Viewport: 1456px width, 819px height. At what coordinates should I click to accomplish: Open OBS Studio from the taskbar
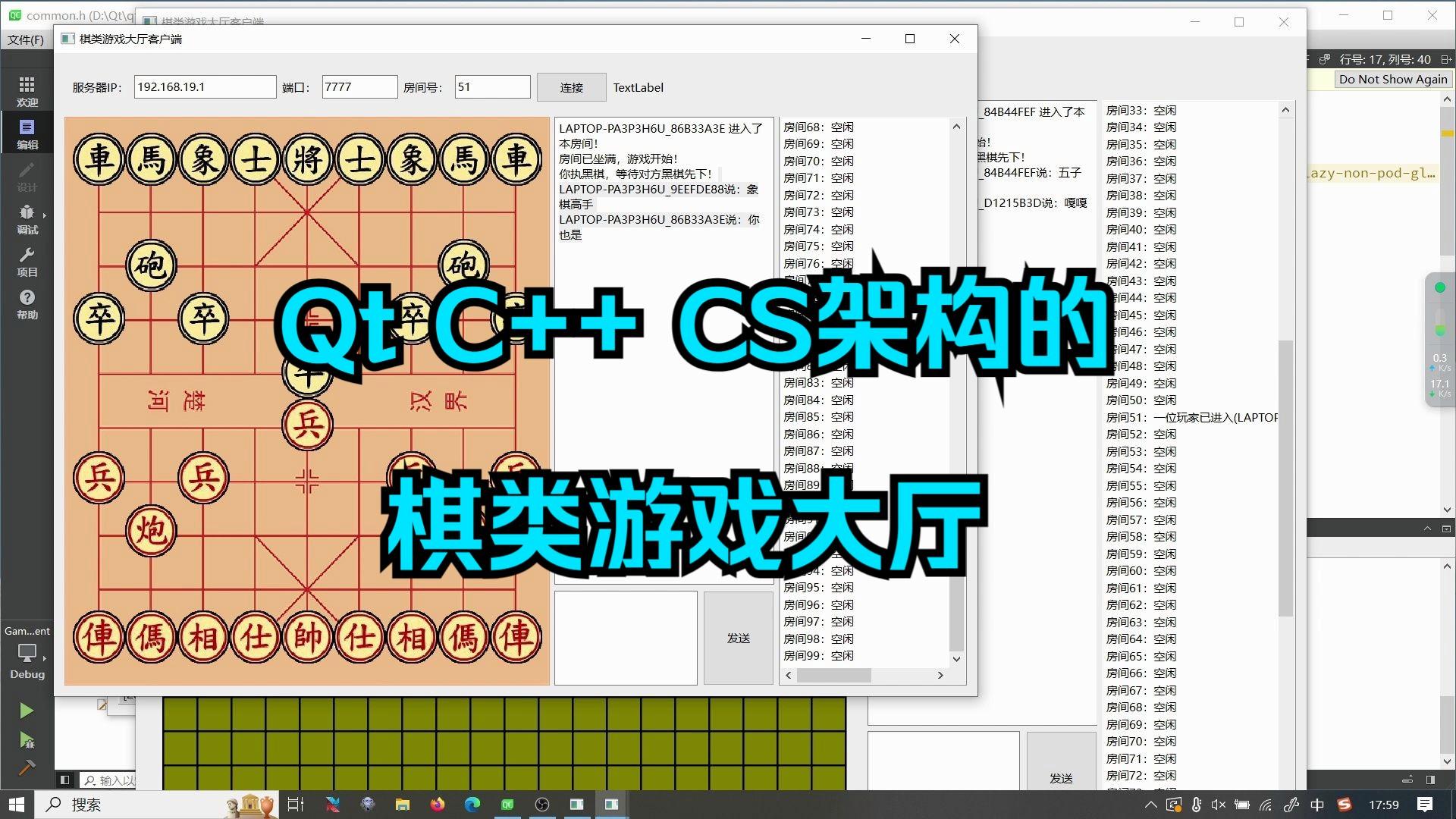click(542, 805)
